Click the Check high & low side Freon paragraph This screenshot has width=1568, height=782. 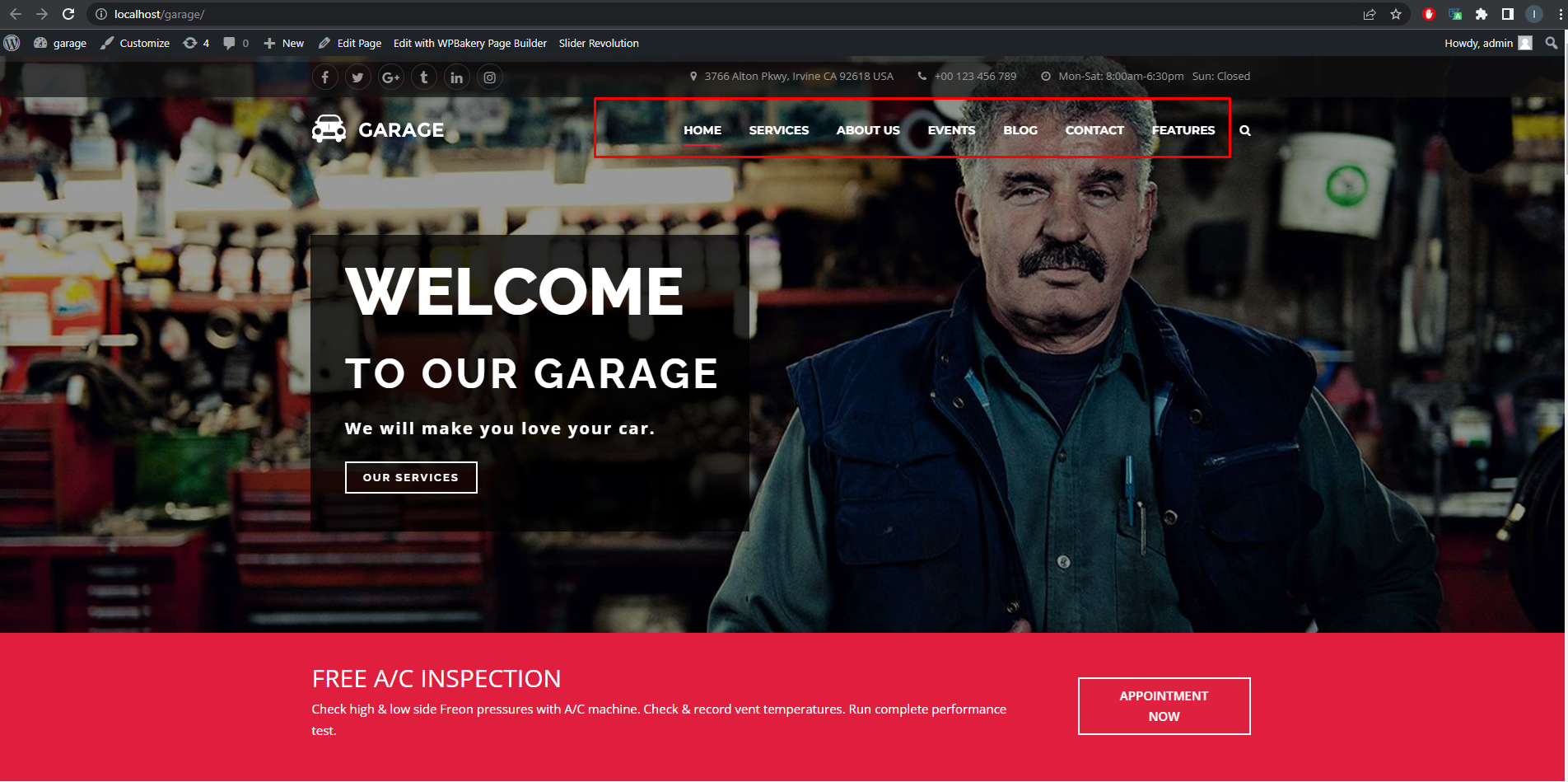659,719
